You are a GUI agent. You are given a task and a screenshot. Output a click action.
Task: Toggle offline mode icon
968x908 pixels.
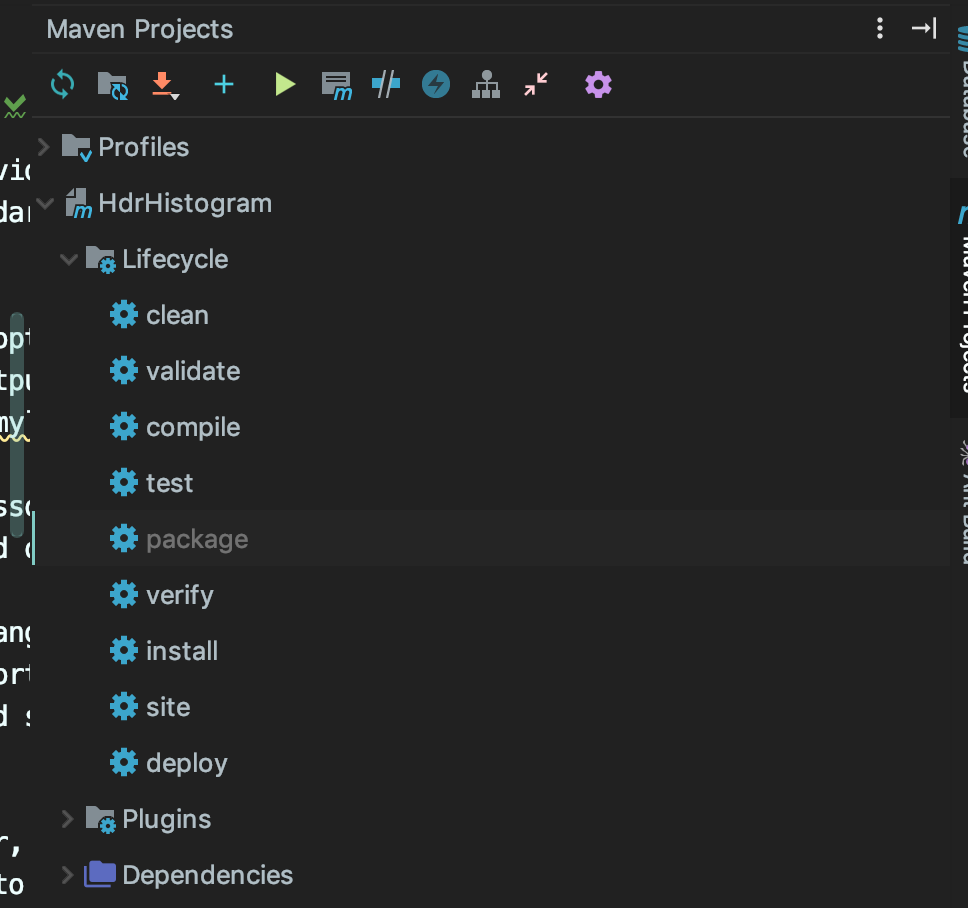tap(386, 85)
